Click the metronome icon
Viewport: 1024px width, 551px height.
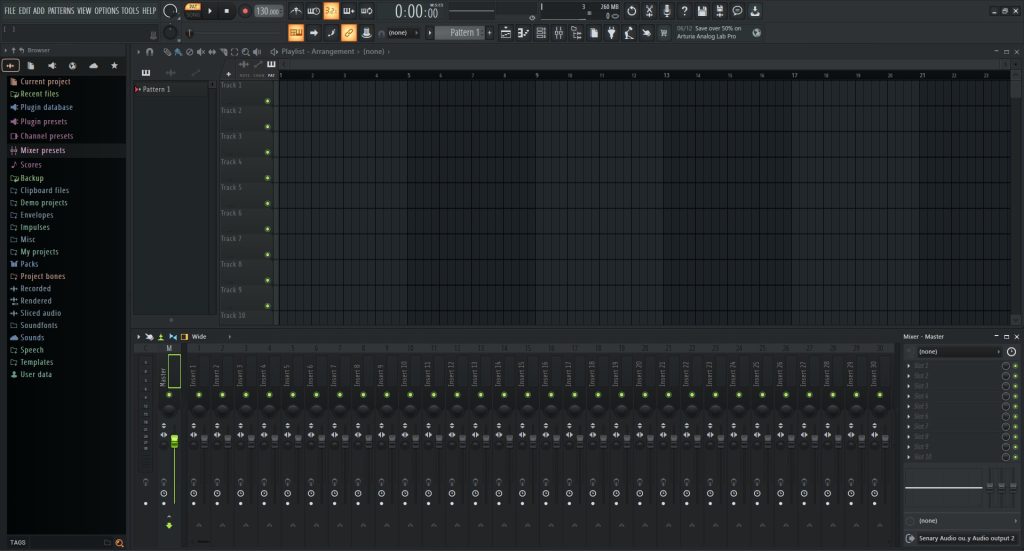(297, 11)
